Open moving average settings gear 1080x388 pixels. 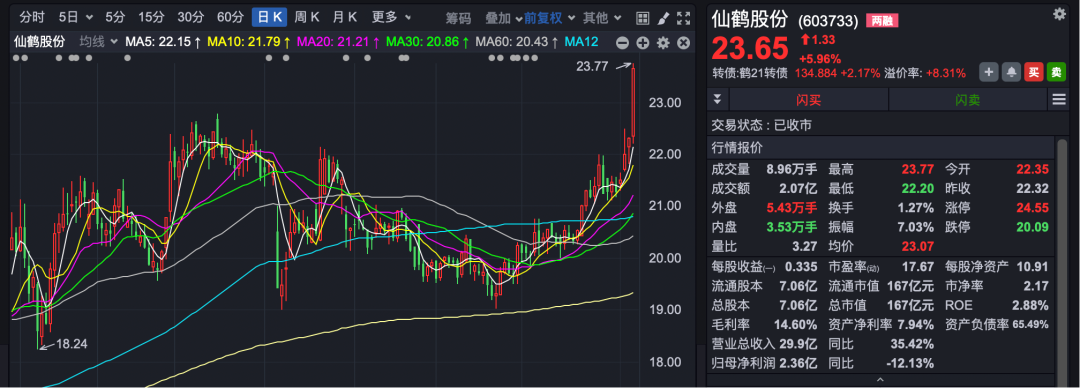(x=663, y=43)
